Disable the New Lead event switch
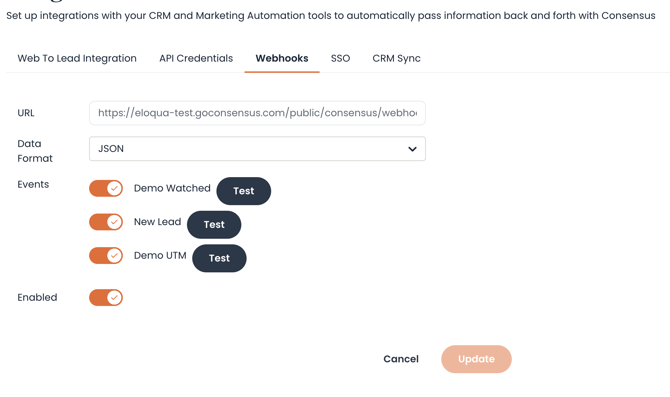 point(106,222)
